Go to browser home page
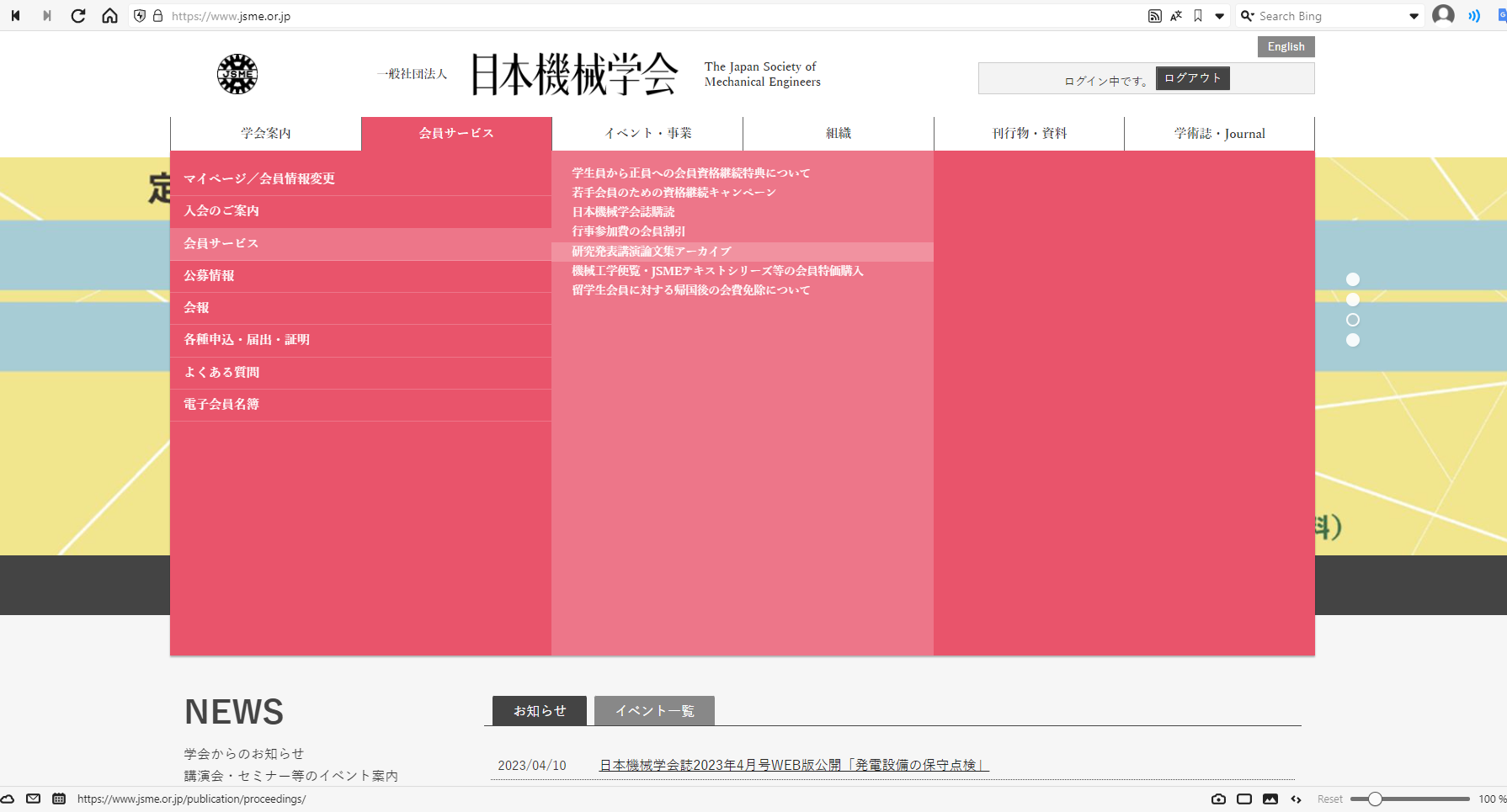 [x=109, y=16]
